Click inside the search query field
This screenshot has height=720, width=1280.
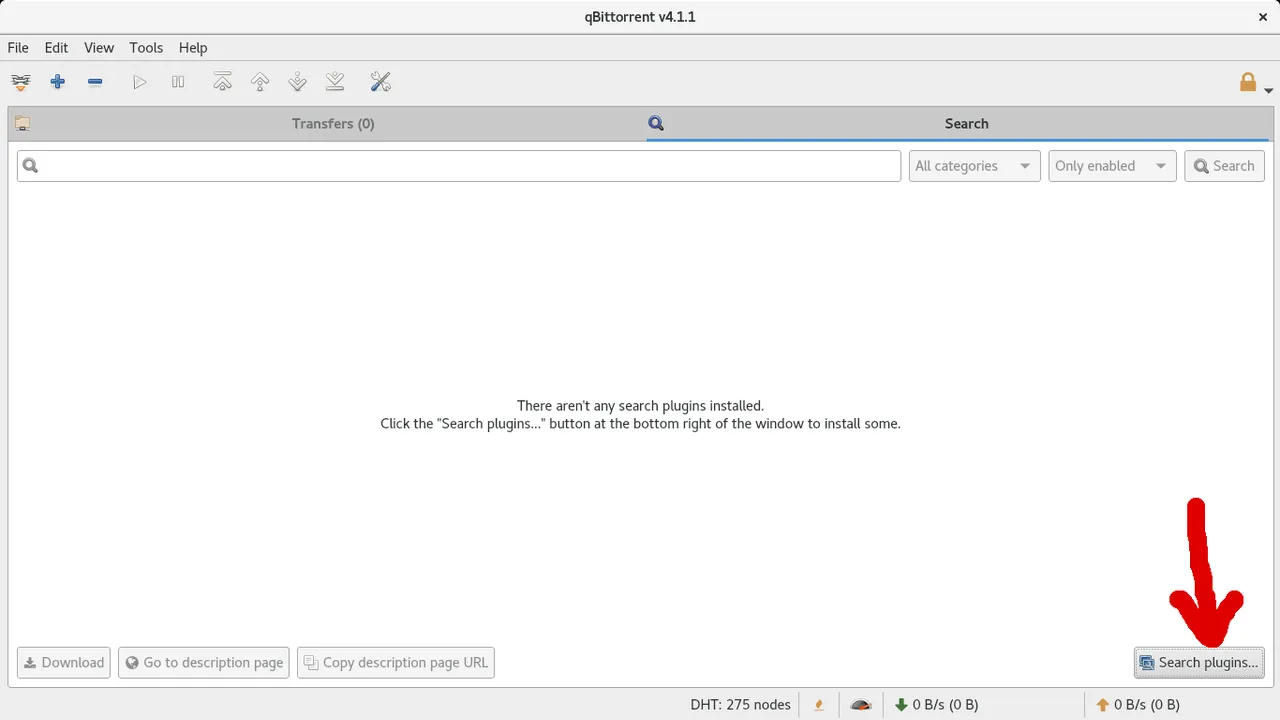(x=458, y=165)
